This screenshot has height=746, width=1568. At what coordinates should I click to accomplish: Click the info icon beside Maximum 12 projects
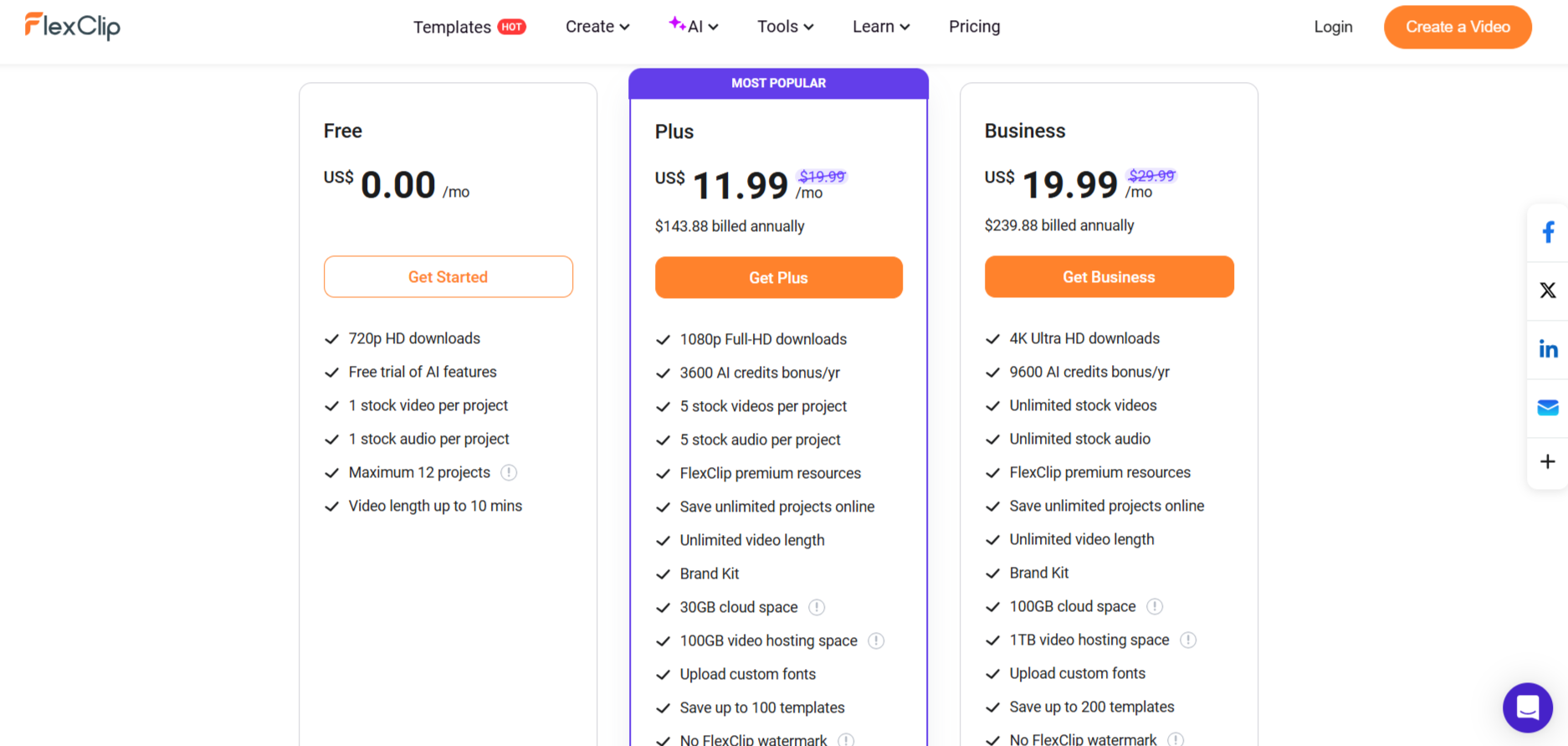tap(510, 472)
